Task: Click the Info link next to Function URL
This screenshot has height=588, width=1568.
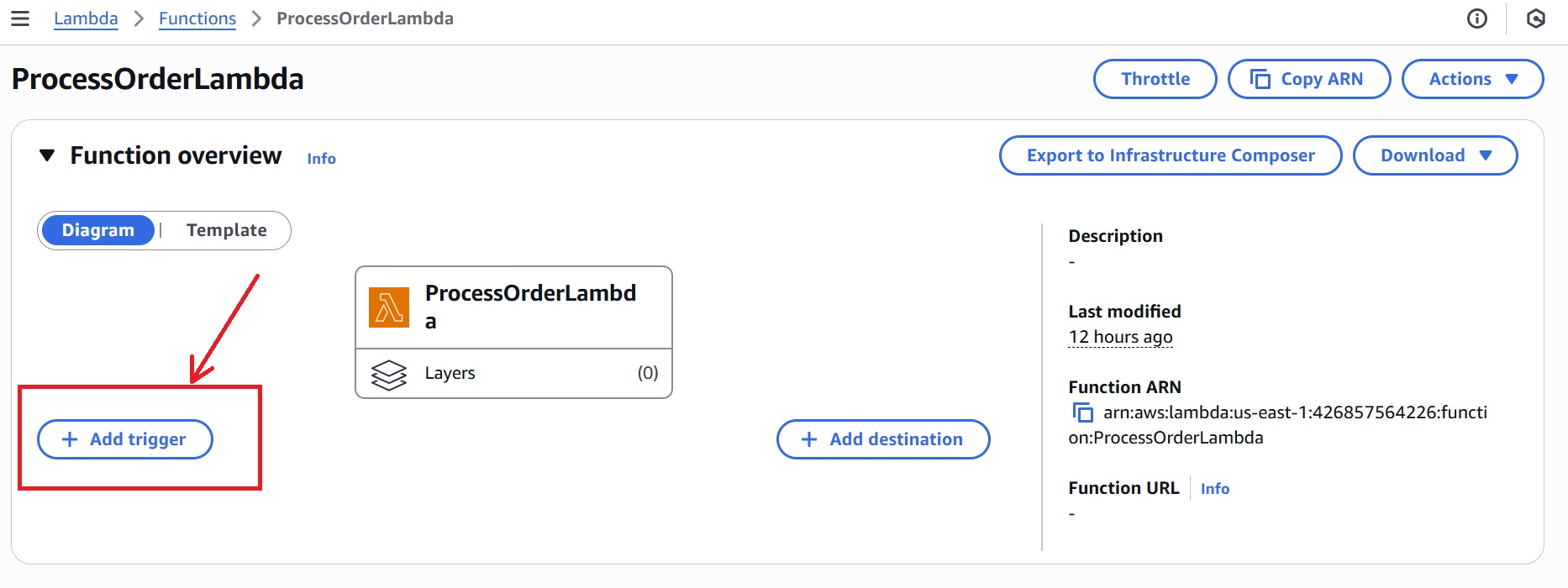Action: point(1214,488)
